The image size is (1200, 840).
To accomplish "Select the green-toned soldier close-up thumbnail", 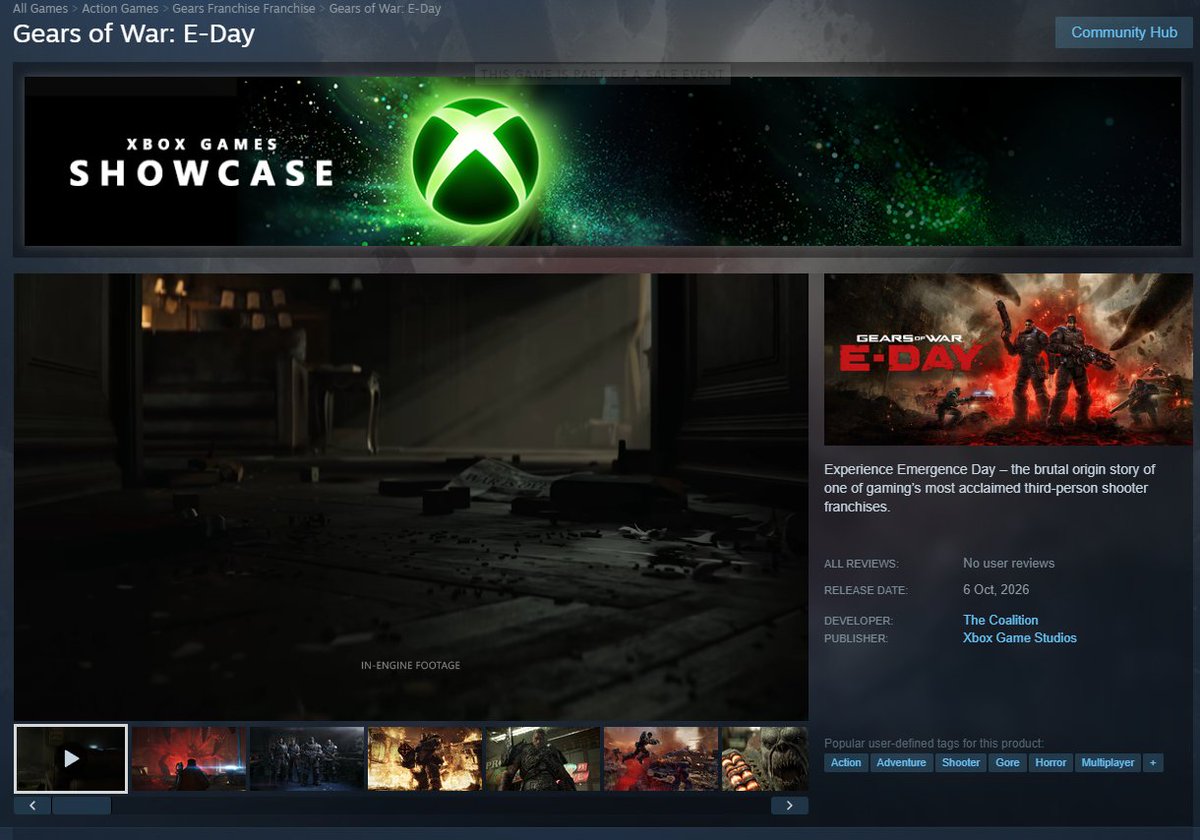I will point(543,759).
